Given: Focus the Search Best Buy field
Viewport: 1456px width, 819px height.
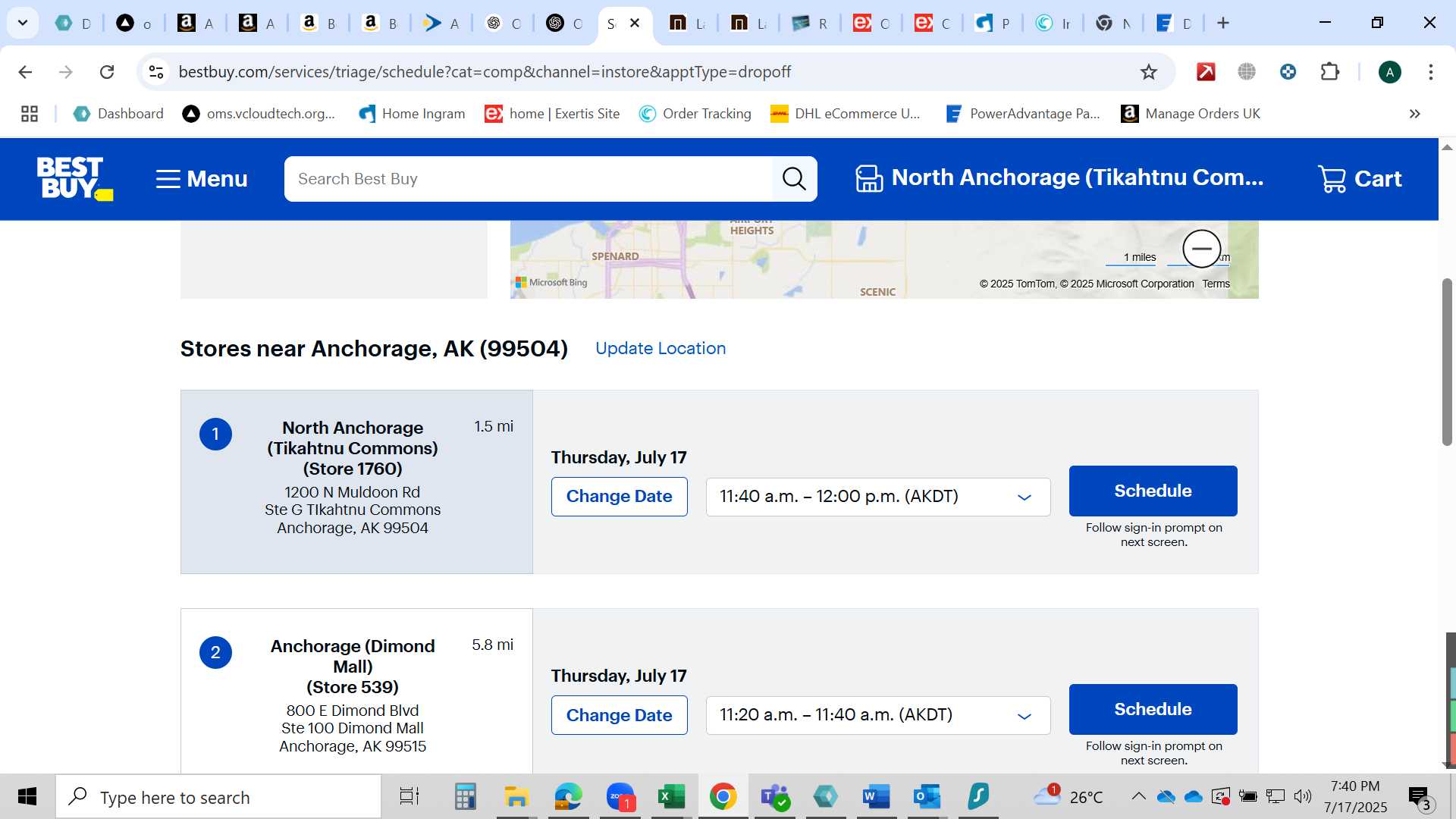Looking at the screenshot, I should 528,179.
